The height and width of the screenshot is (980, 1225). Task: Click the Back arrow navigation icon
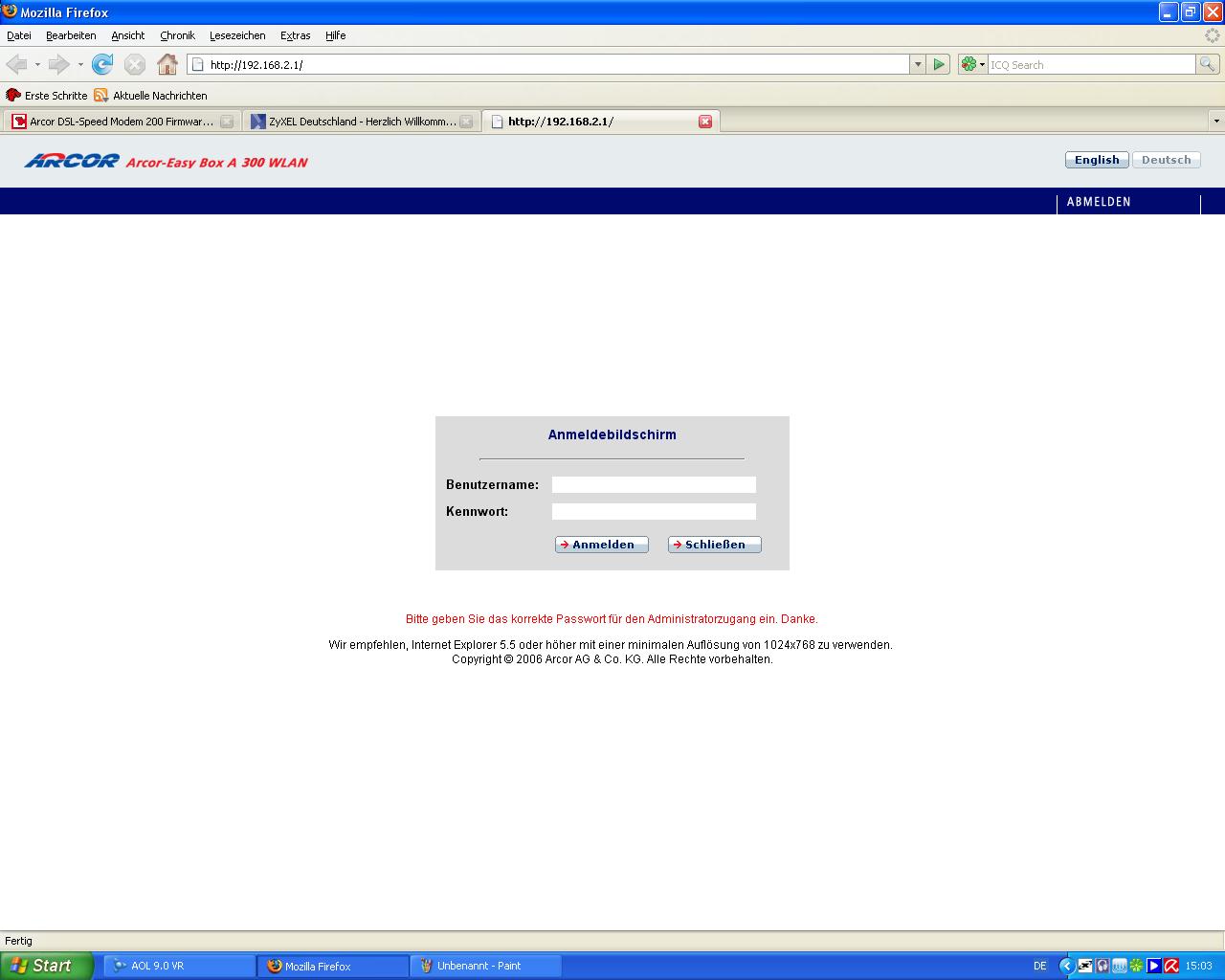pos(16,64)
